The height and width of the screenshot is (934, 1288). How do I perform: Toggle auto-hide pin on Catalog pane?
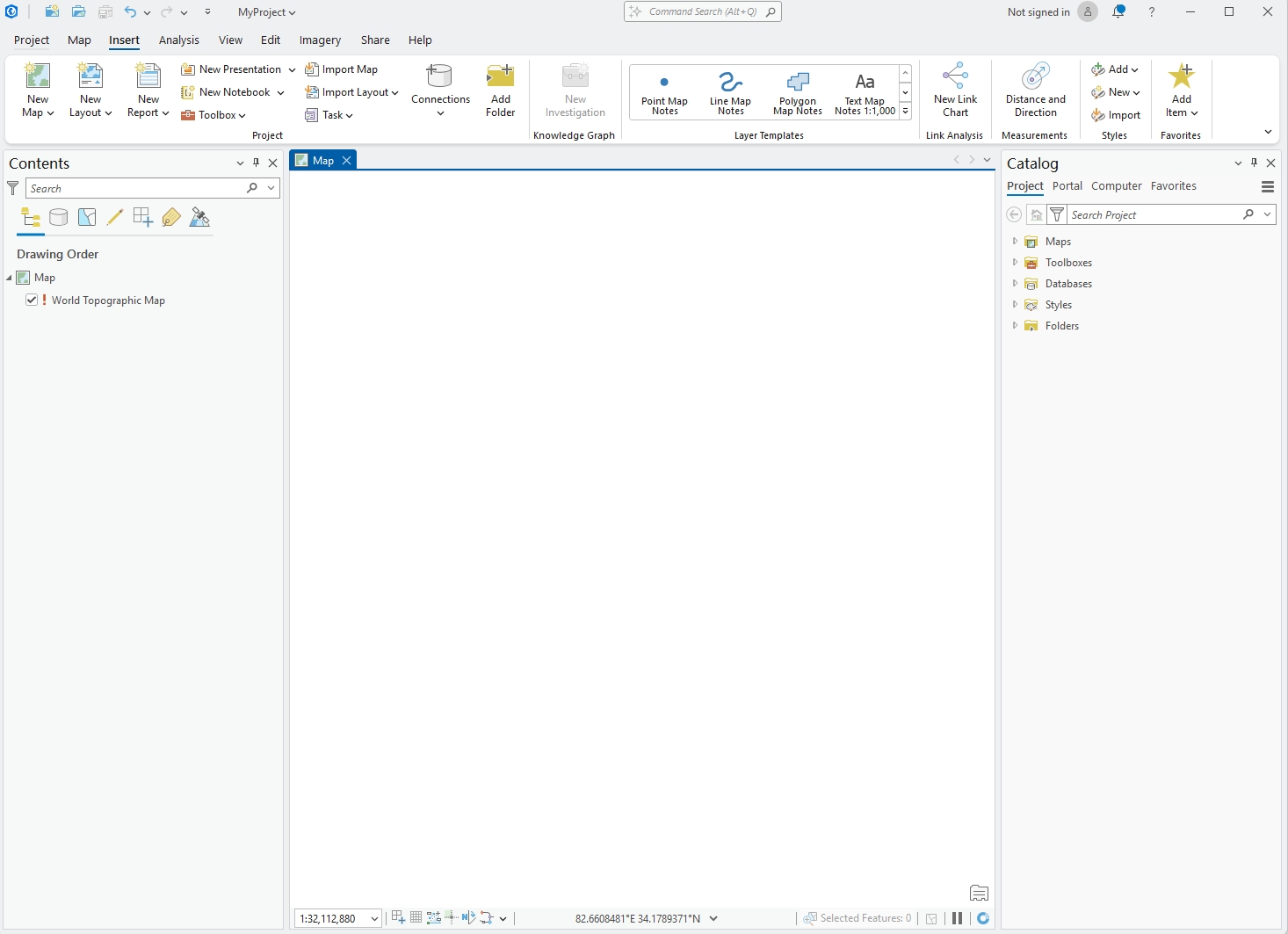(1254, 163)
